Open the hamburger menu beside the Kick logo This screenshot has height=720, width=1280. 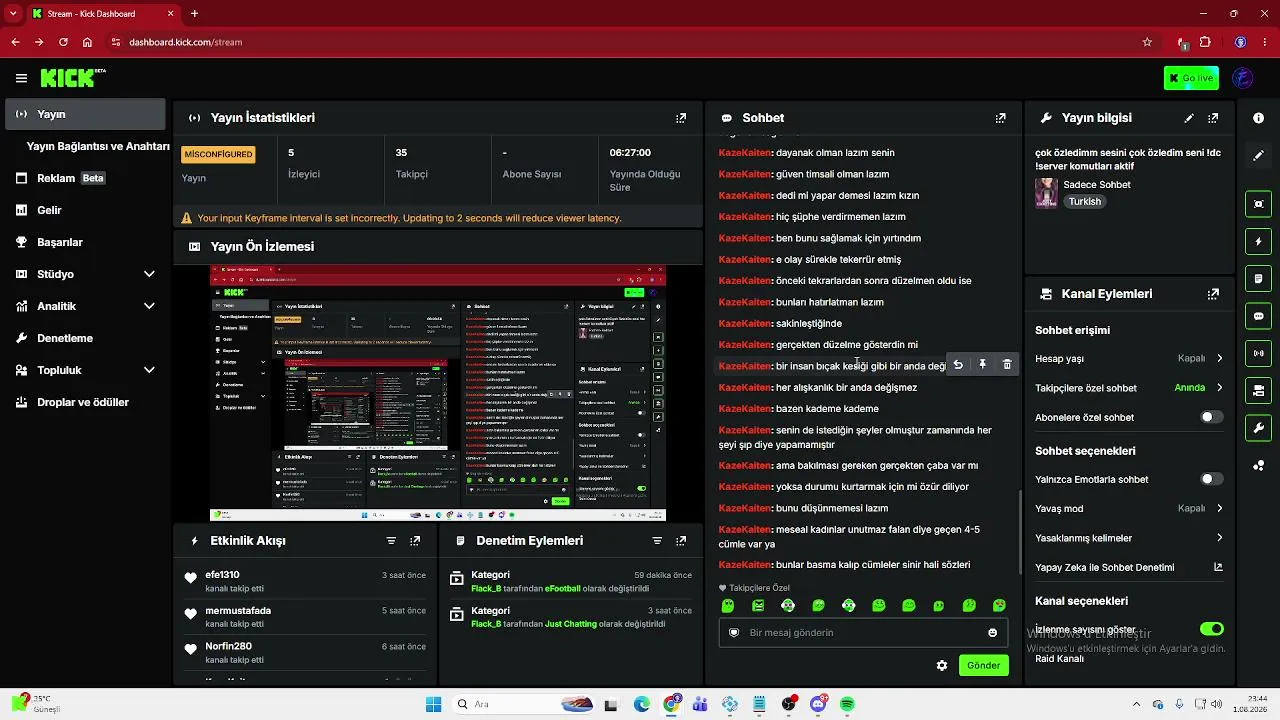point(21,78)
